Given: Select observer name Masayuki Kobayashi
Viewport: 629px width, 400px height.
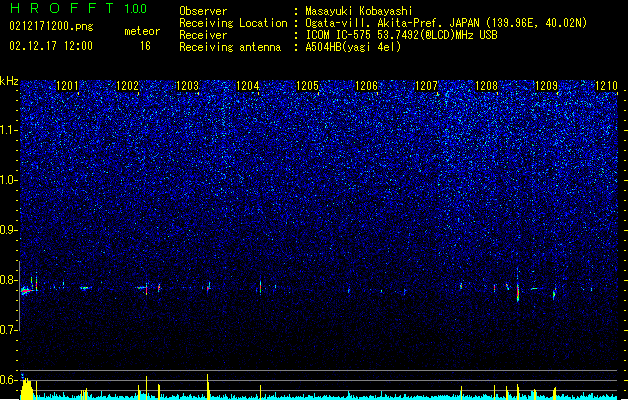Looking at the screenshot, I should pos(359,11).
